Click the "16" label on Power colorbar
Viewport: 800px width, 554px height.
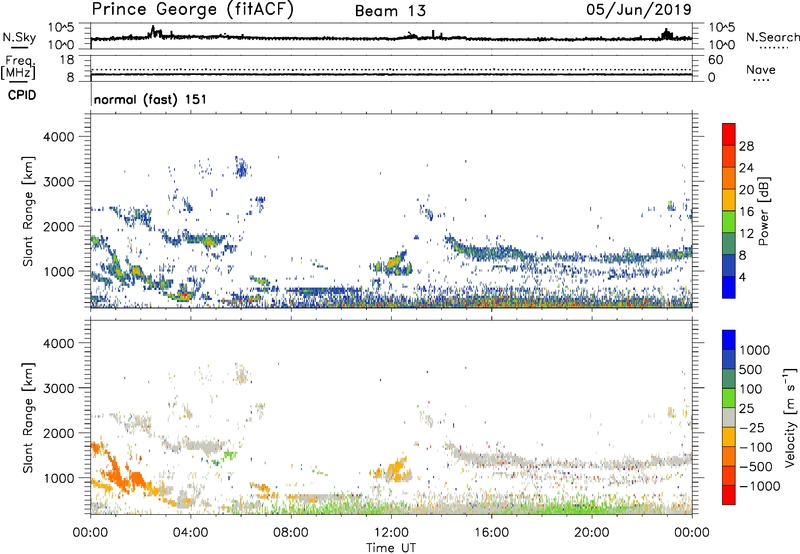[x=746, y=212]
